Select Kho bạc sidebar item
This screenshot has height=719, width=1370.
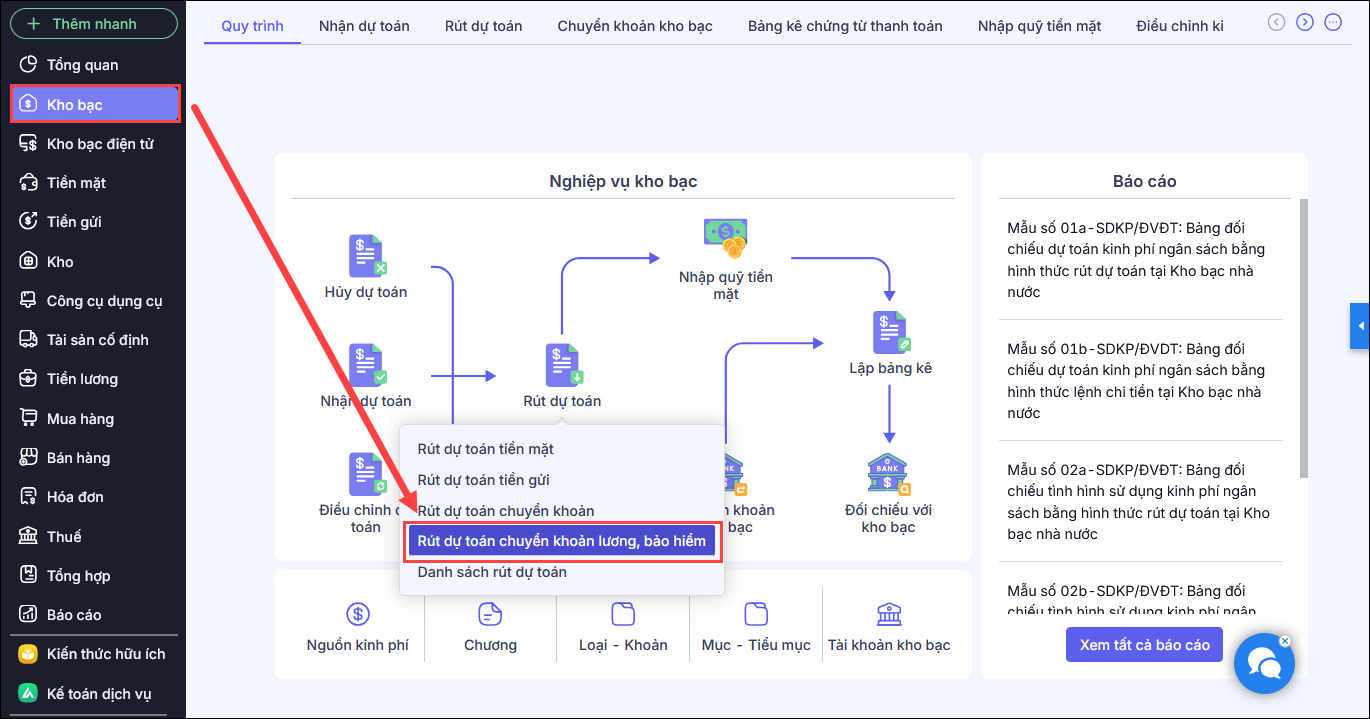pyautogui.click(x=95, y=104)
